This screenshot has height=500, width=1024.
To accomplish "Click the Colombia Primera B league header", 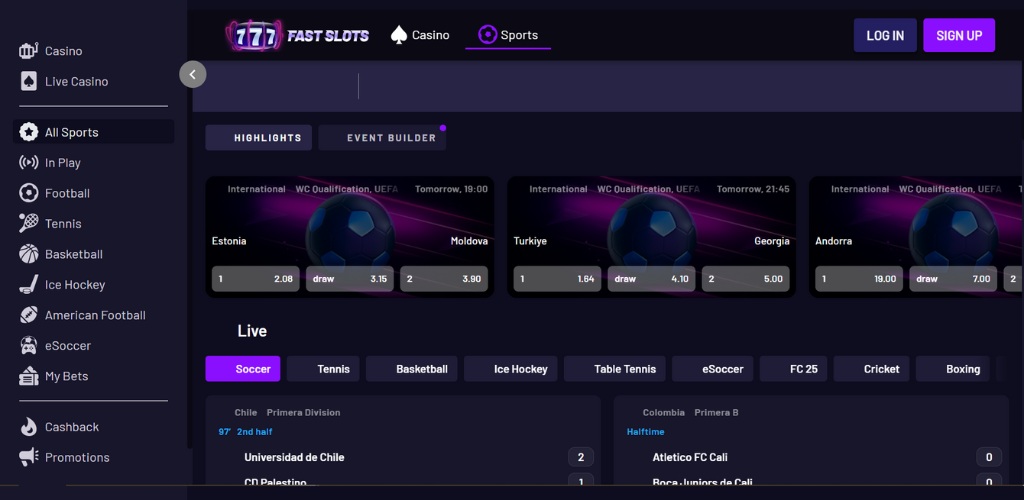I will point(690,413).
